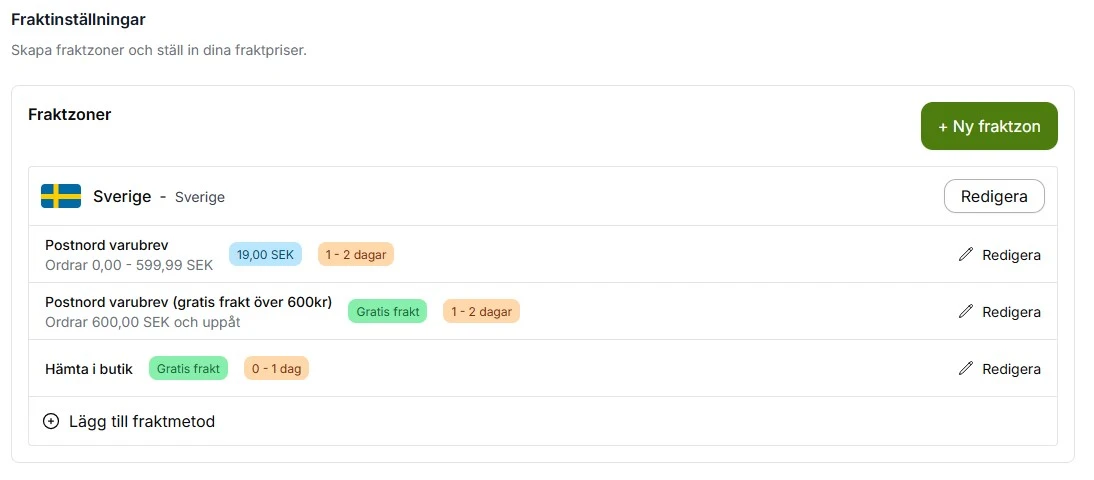Click the pencil icon for Hämta i butik
This screenshot has height=480, width=1094.
966,369
